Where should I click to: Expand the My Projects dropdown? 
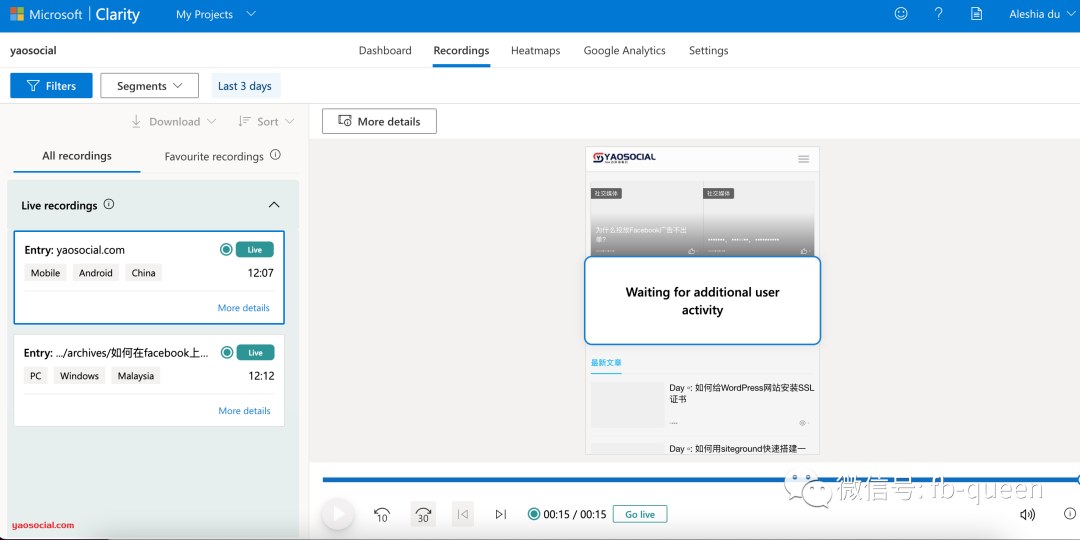216,14
